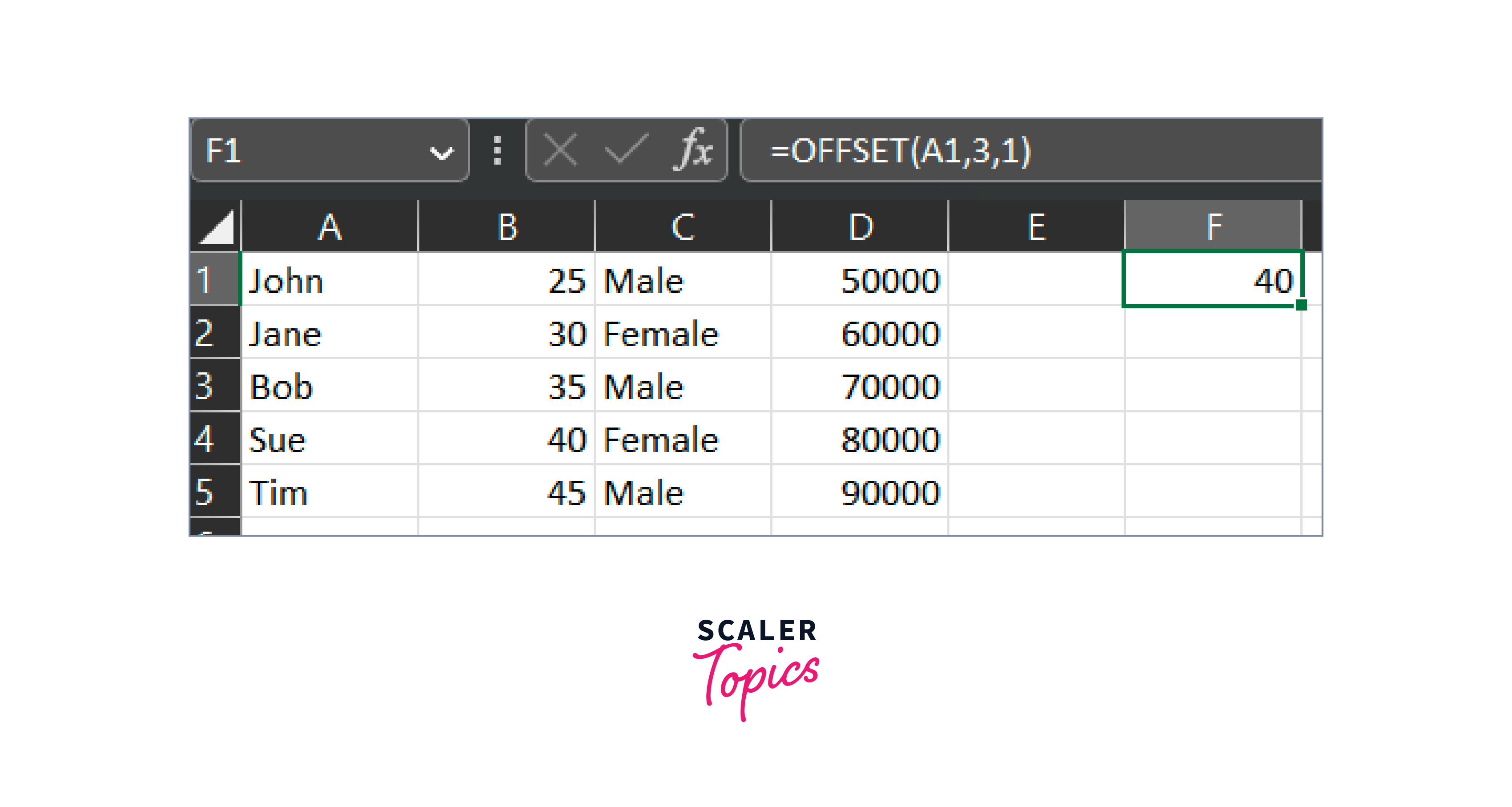The width and height of the screenshot is (1512, 807).
Task: Click the fill handle of cell F1
Action: pyautogui.click(x=1301, y=305)
